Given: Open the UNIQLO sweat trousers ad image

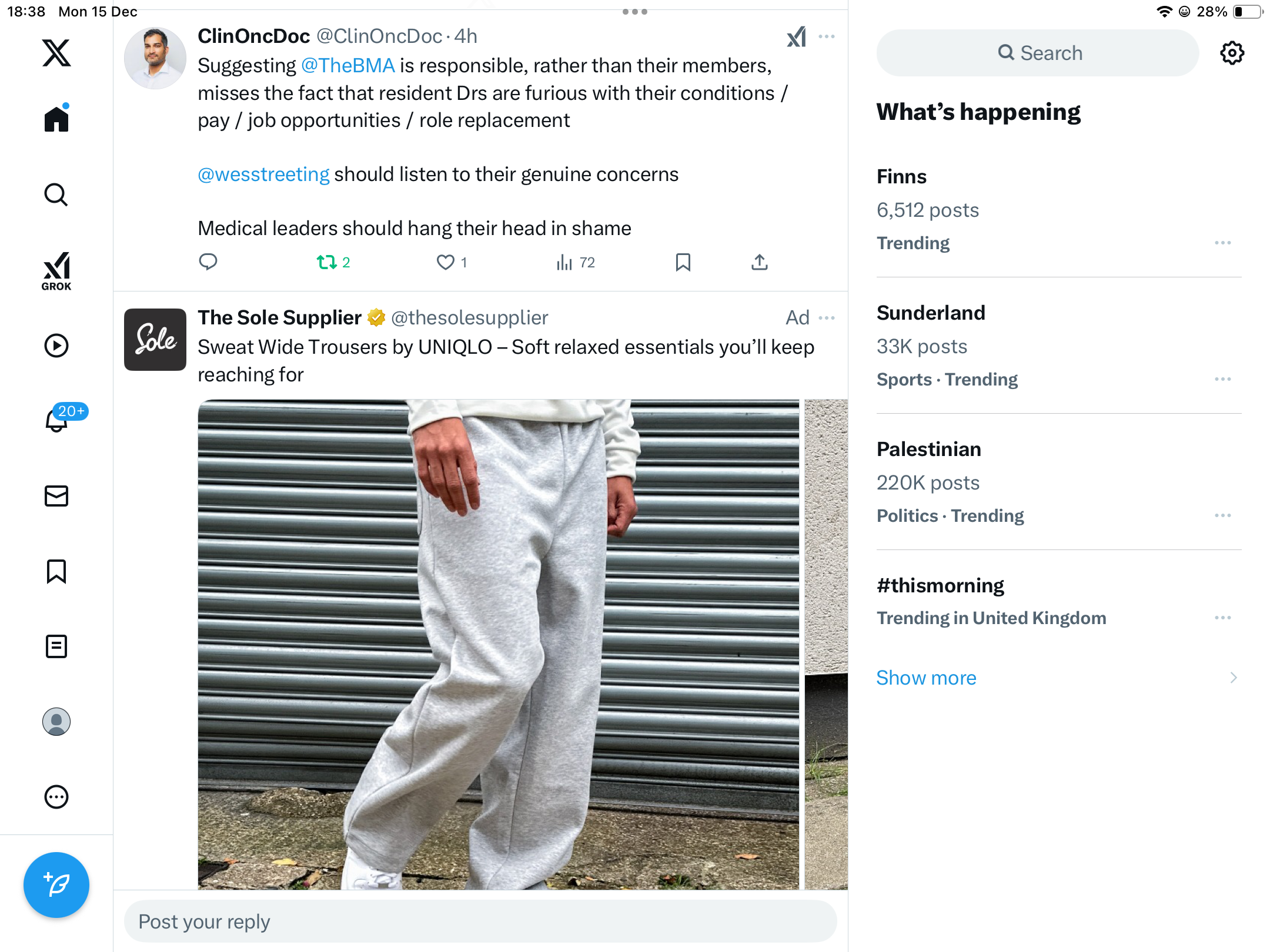Looking at the screenshot, I should [498, 644].
